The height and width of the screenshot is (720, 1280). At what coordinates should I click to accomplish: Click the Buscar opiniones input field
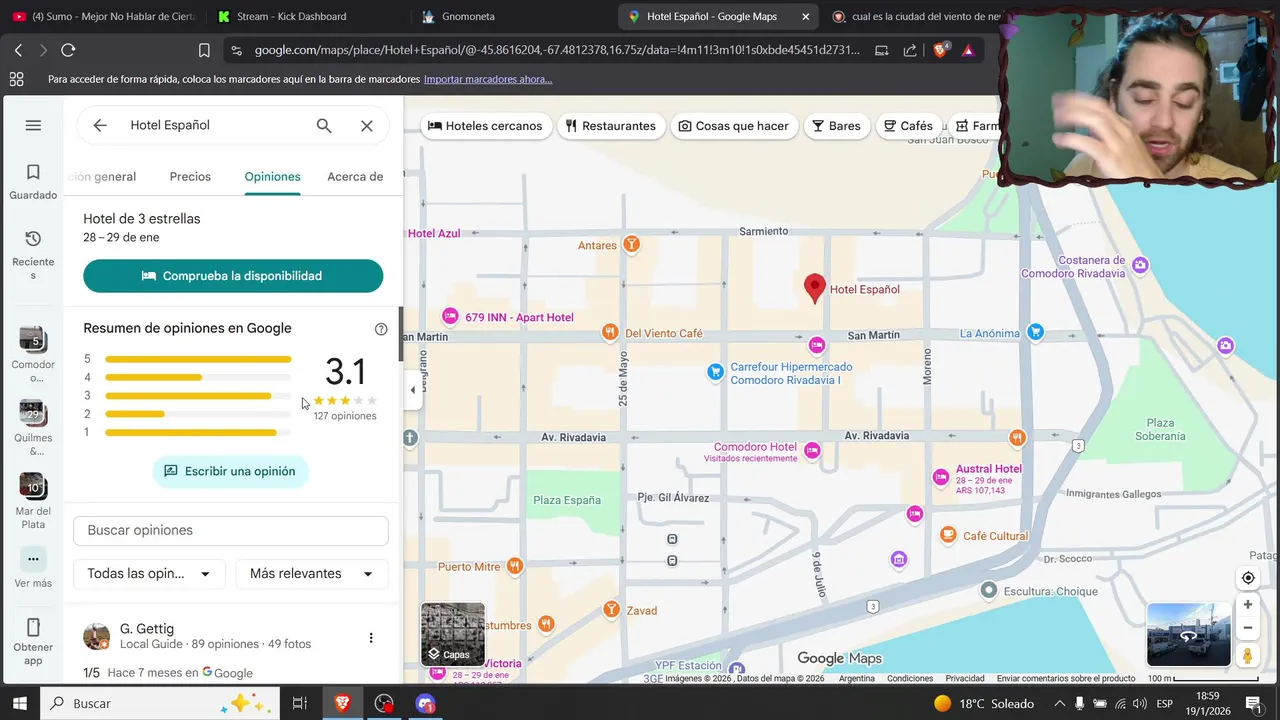coord(231,530)
